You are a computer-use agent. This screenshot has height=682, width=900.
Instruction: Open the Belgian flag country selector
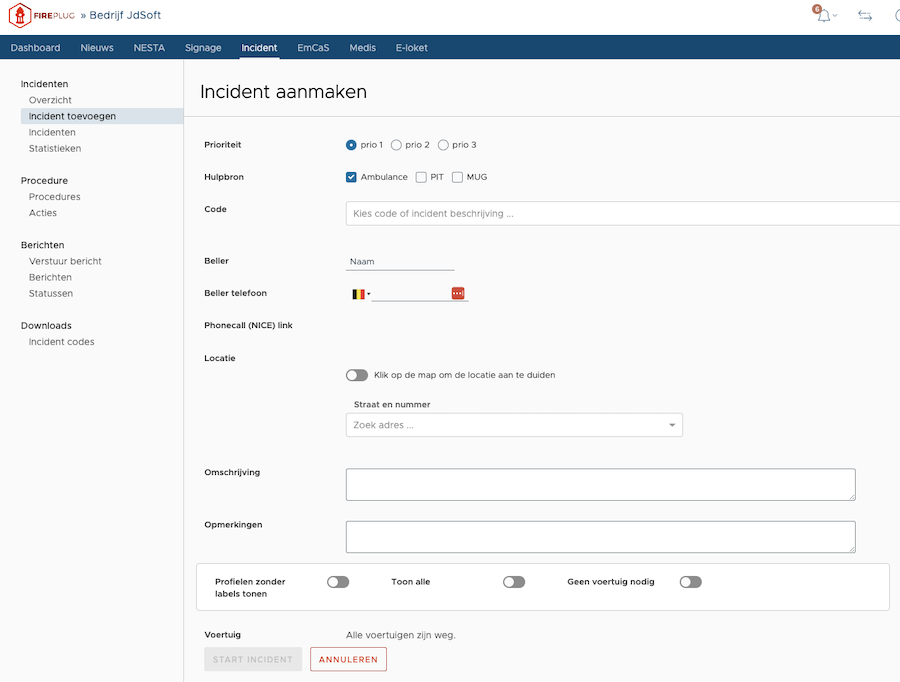coord(360,294)
